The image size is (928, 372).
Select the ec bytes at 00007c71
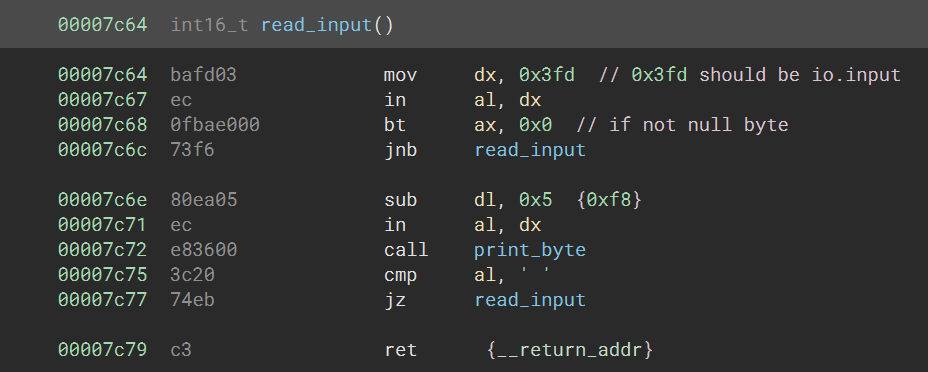pos(181,225)
